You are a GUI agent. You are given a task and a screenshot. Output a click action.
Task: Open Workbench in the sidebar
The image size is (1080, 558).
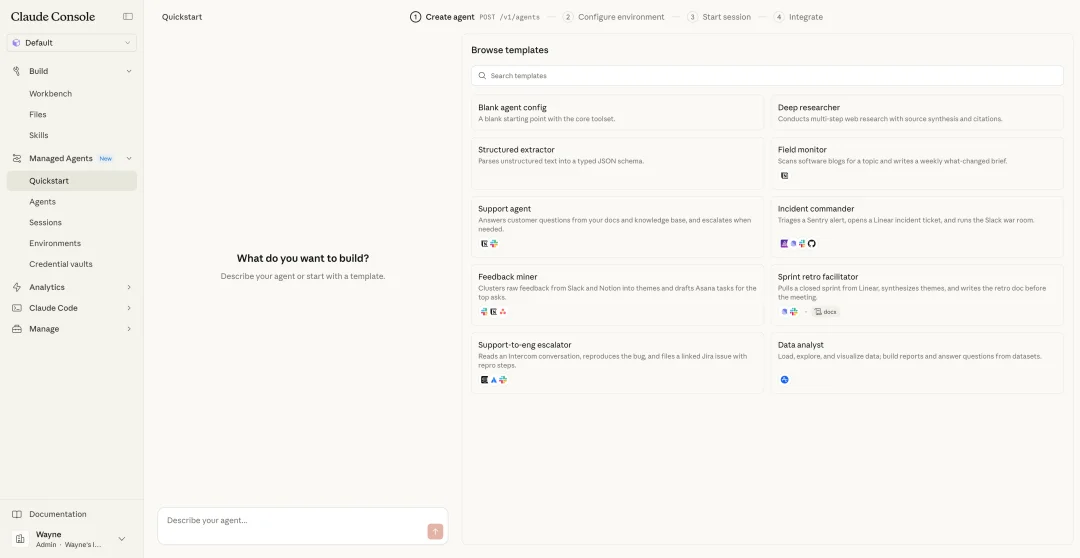tap(50, 94)
